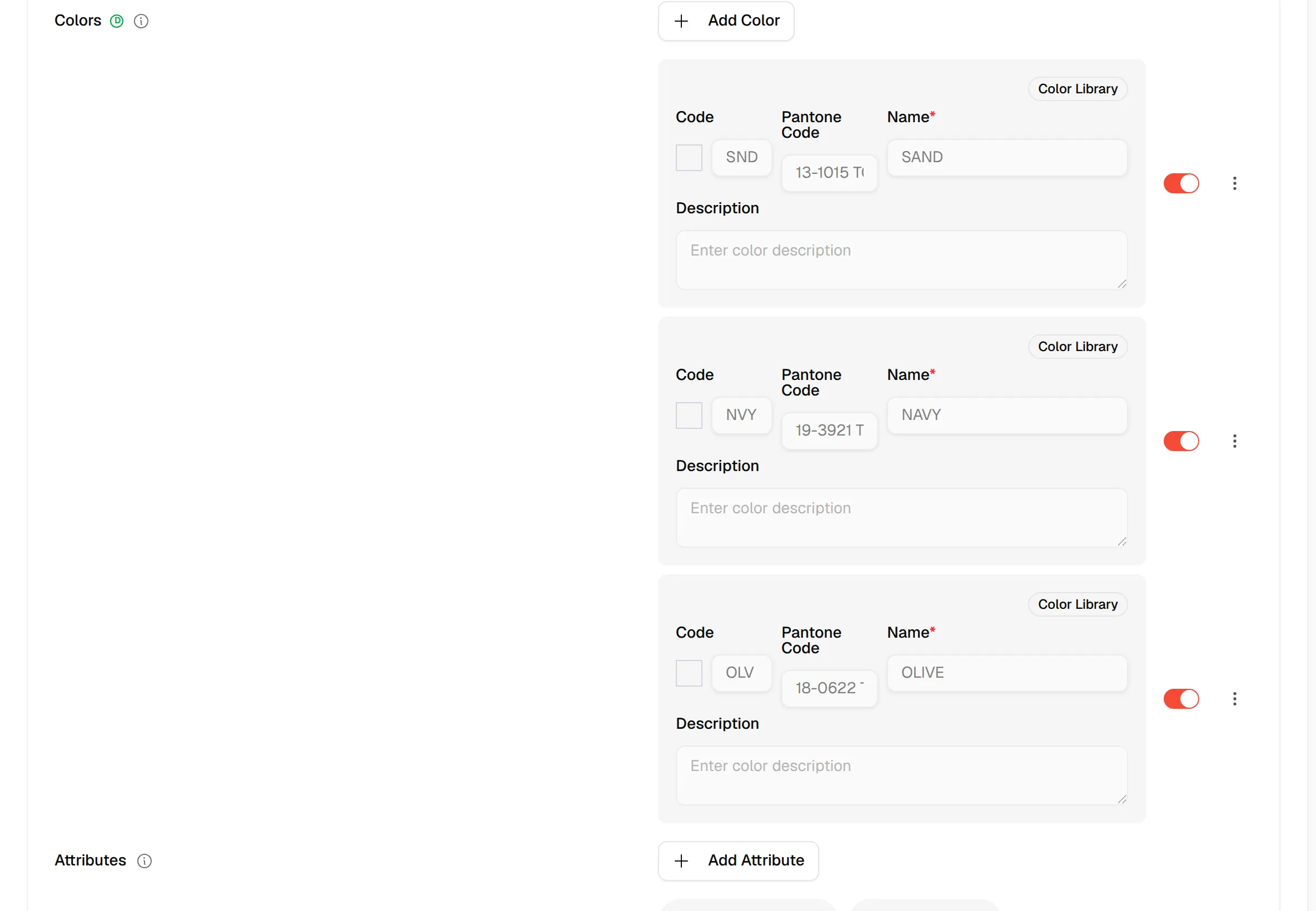Click the description box of OLIVE color
This screenshot has width=1316, height=911.
[x=901, y=775]
